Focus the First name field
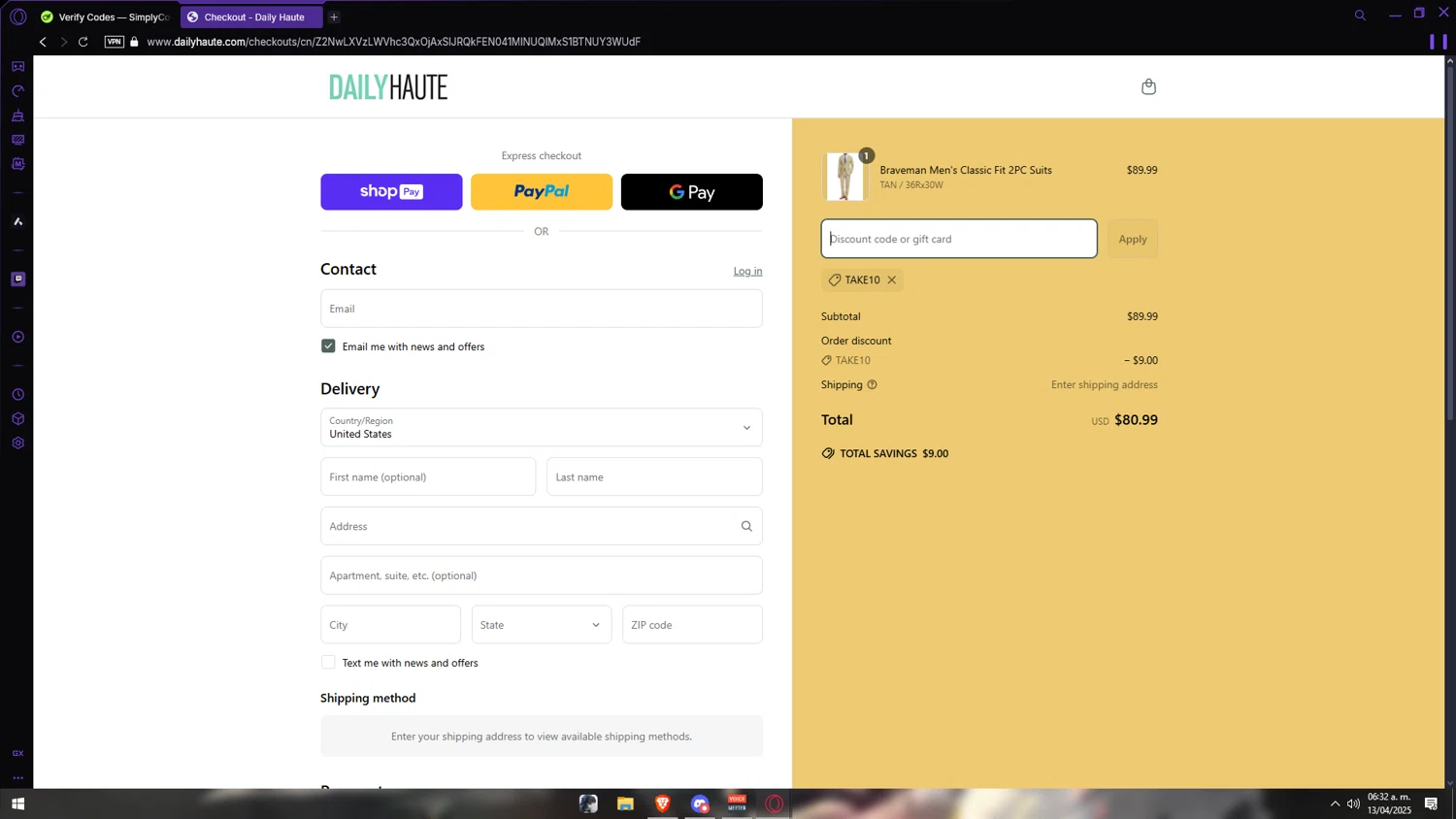The width and height of the screenshot is (1456, 819). point(428,476)
